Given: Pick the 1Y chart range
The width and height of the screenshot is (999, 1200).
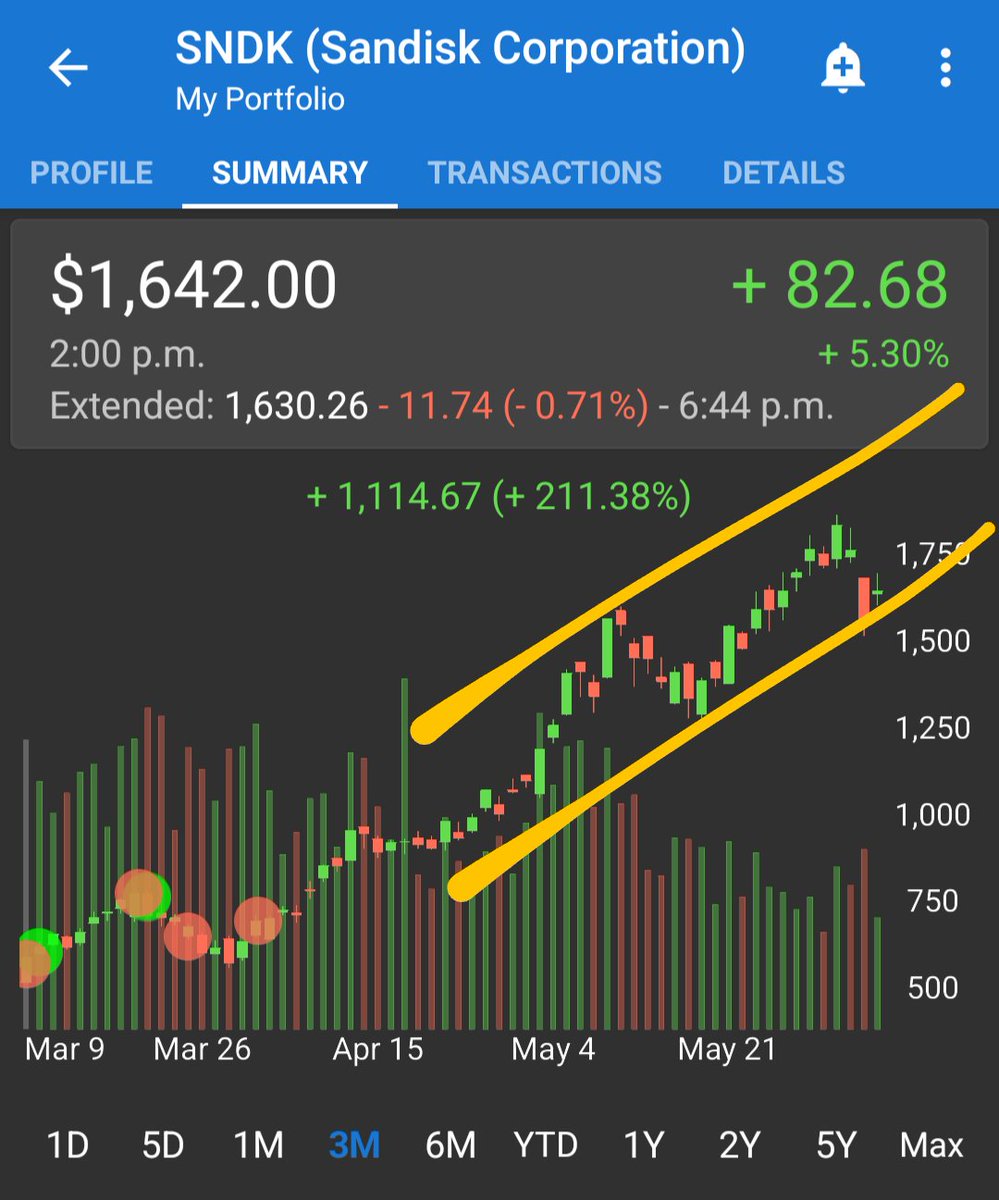Looking at the screenshot, I should (x=643, y=1145).
